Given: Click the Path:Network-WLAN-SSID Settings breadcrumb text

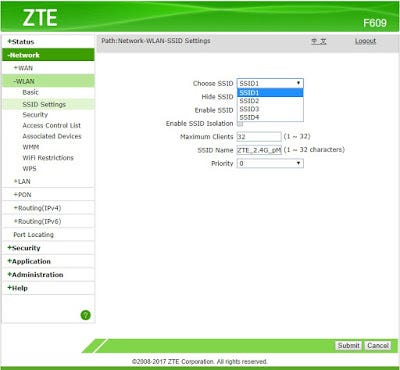Looking at the screenshot, I should pos(156,41).
